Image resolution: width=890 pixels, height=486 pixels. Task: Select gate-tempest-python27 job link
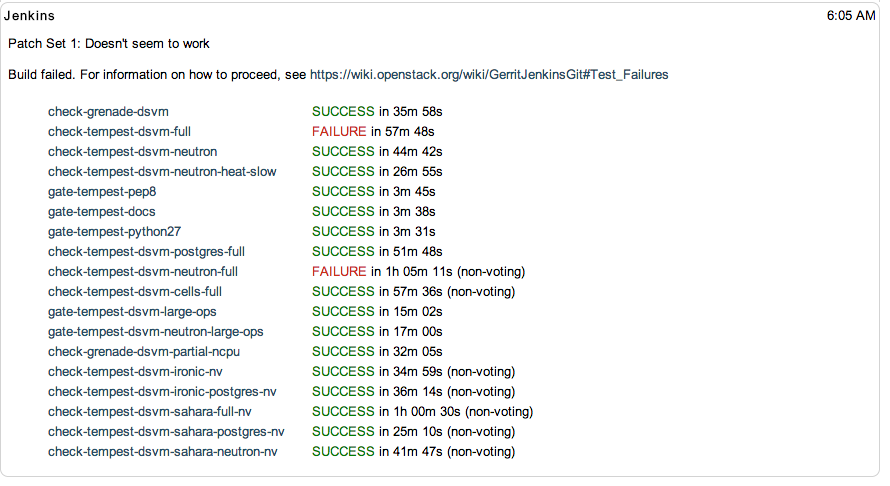click(114, 231)
